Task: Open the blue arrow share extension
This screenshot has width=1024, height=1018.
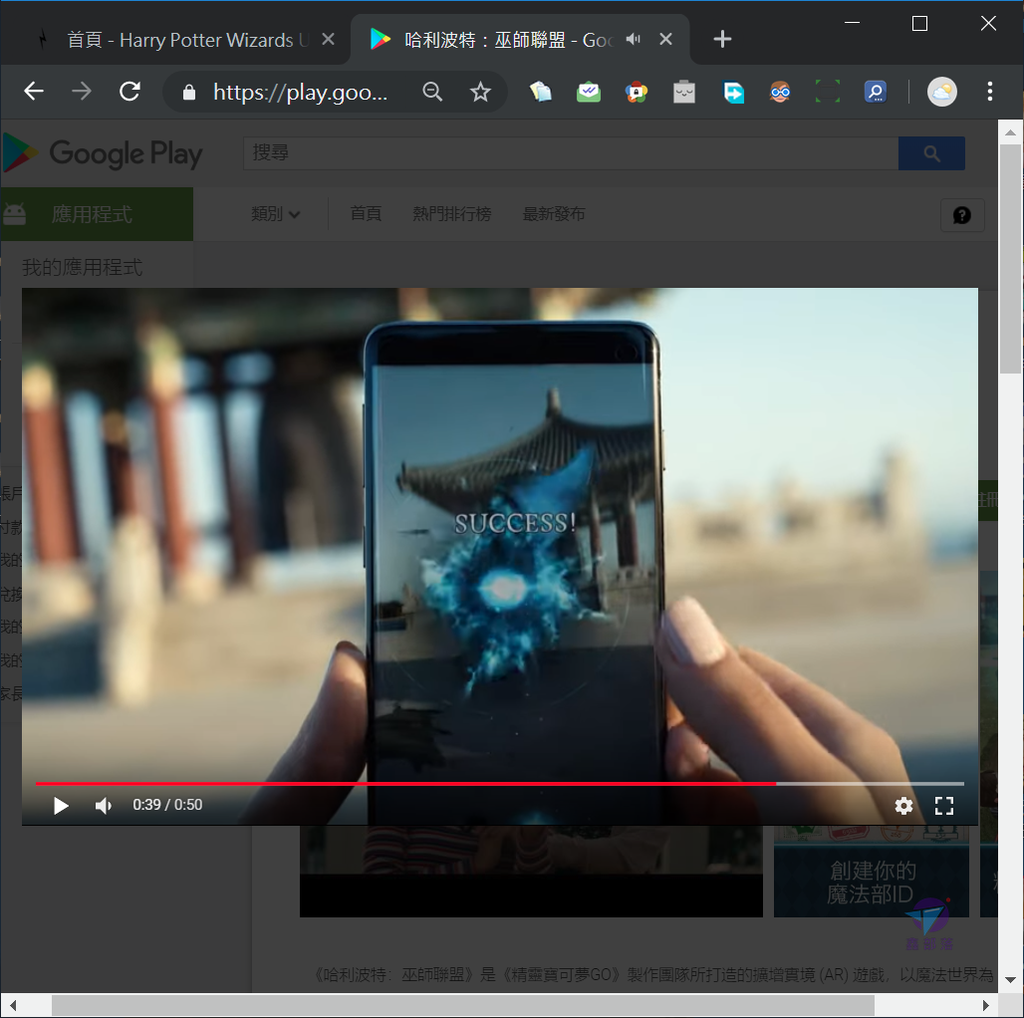Action: point(733,91)
